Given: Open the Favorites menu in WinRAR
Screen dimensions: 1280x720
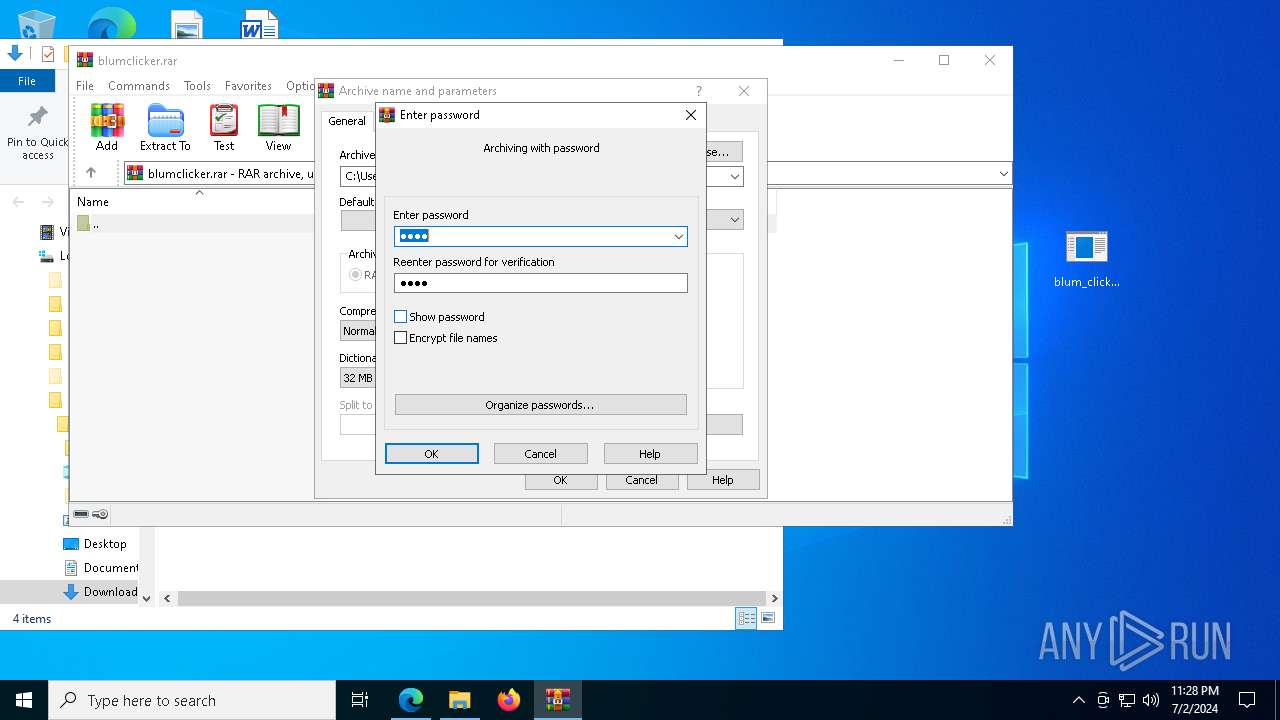Looking at the screenshot, I should tap(248, 86).
